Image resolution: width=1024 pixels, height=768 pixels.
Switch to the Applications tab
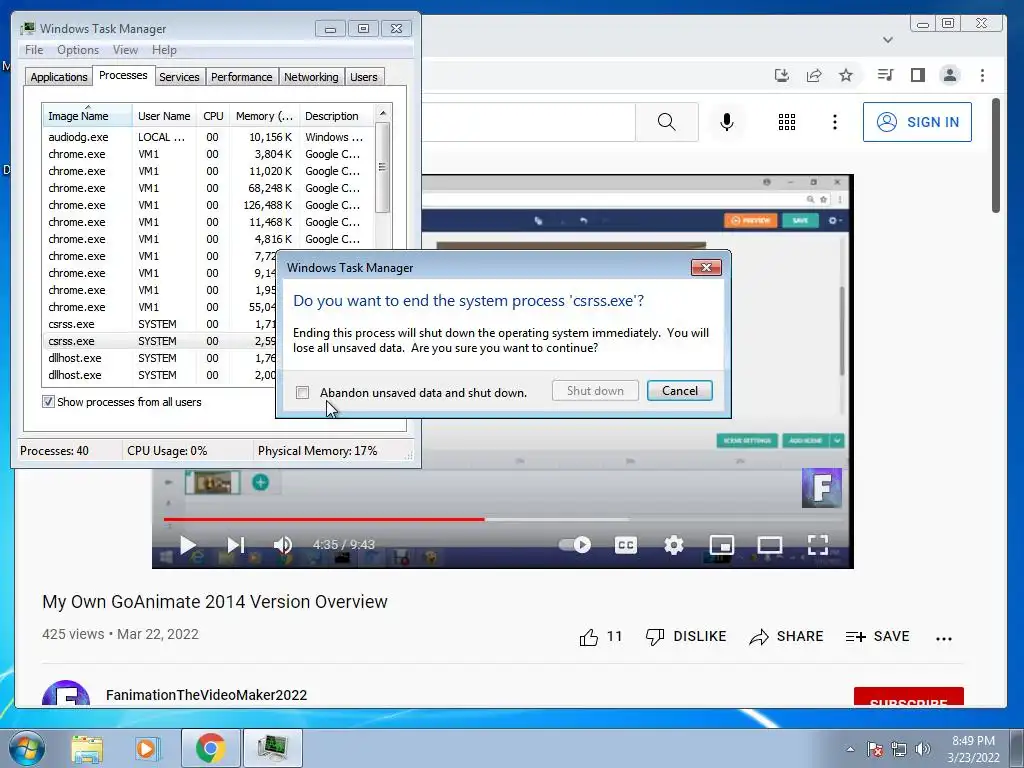click(59, 76)
